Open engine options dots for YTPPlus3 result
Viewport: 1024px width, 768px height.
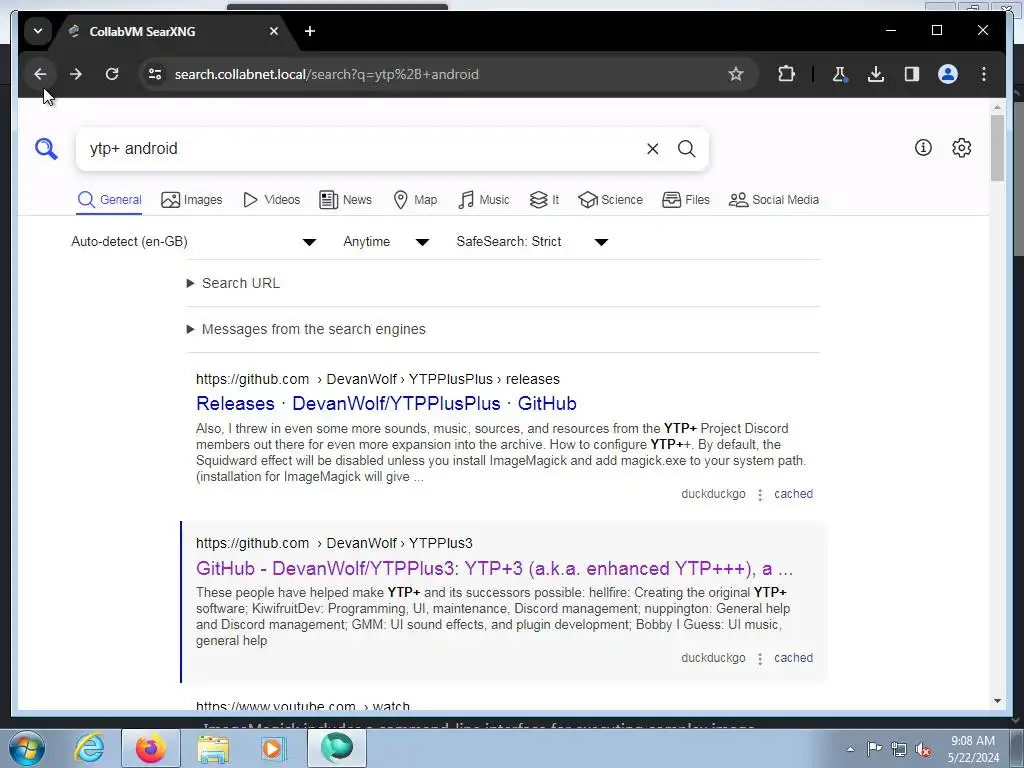pyautogui.click(x=760, y=659)
